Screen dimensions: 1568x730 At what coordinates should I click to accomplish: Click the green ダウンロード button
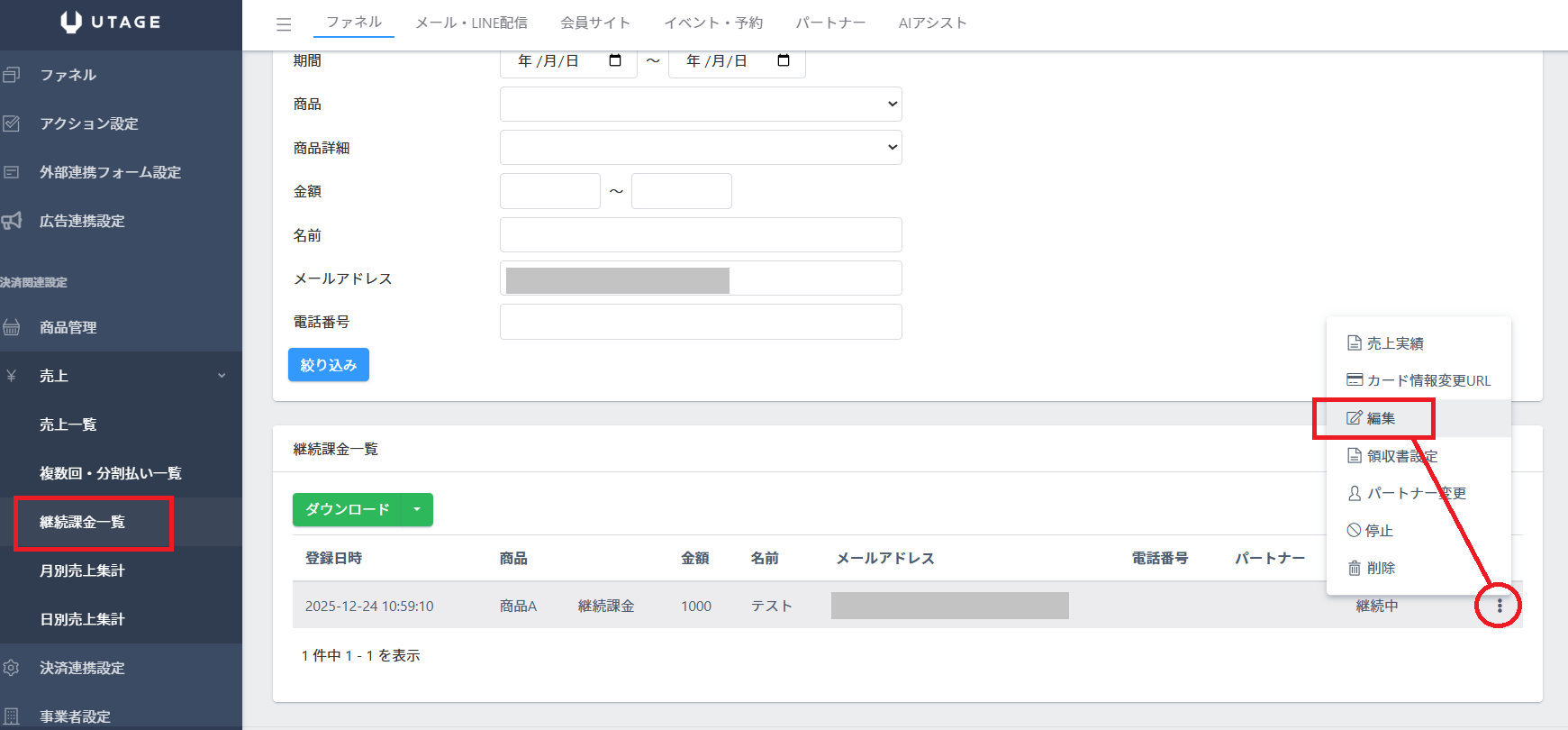[x=348, y=510]
